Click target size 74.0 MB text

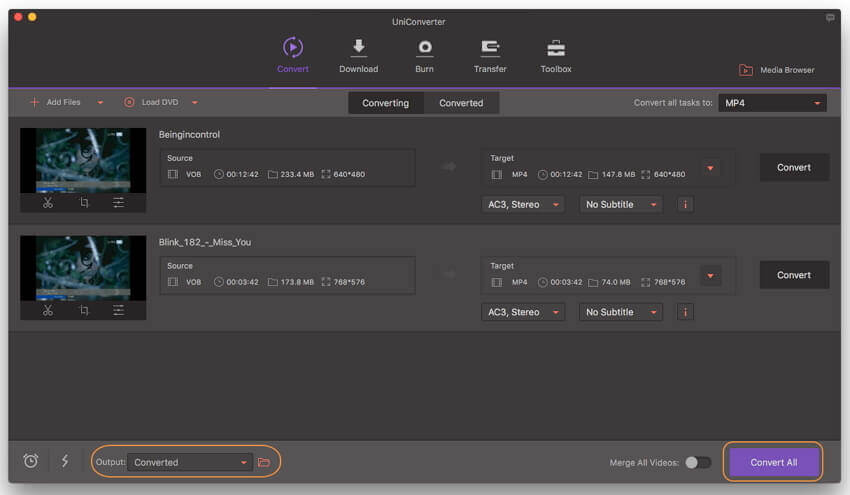click(616, 282)
